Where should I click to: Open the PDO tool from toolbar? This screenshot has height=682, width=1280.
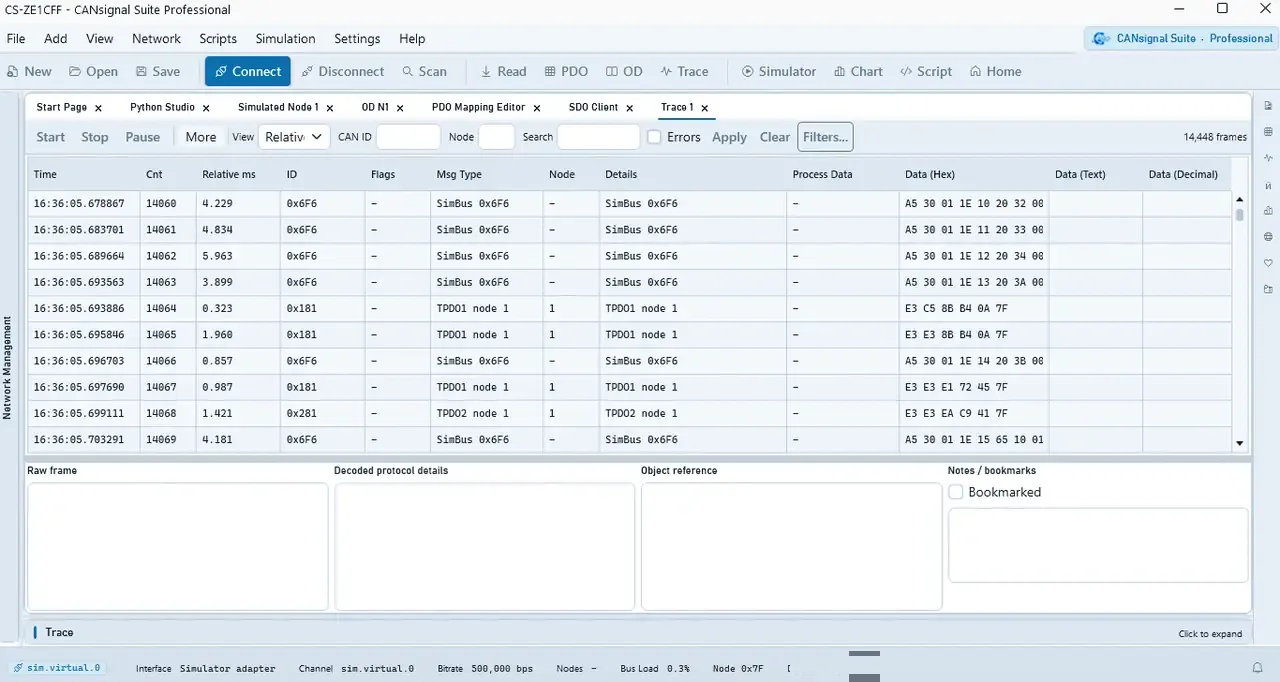[567, 71]
